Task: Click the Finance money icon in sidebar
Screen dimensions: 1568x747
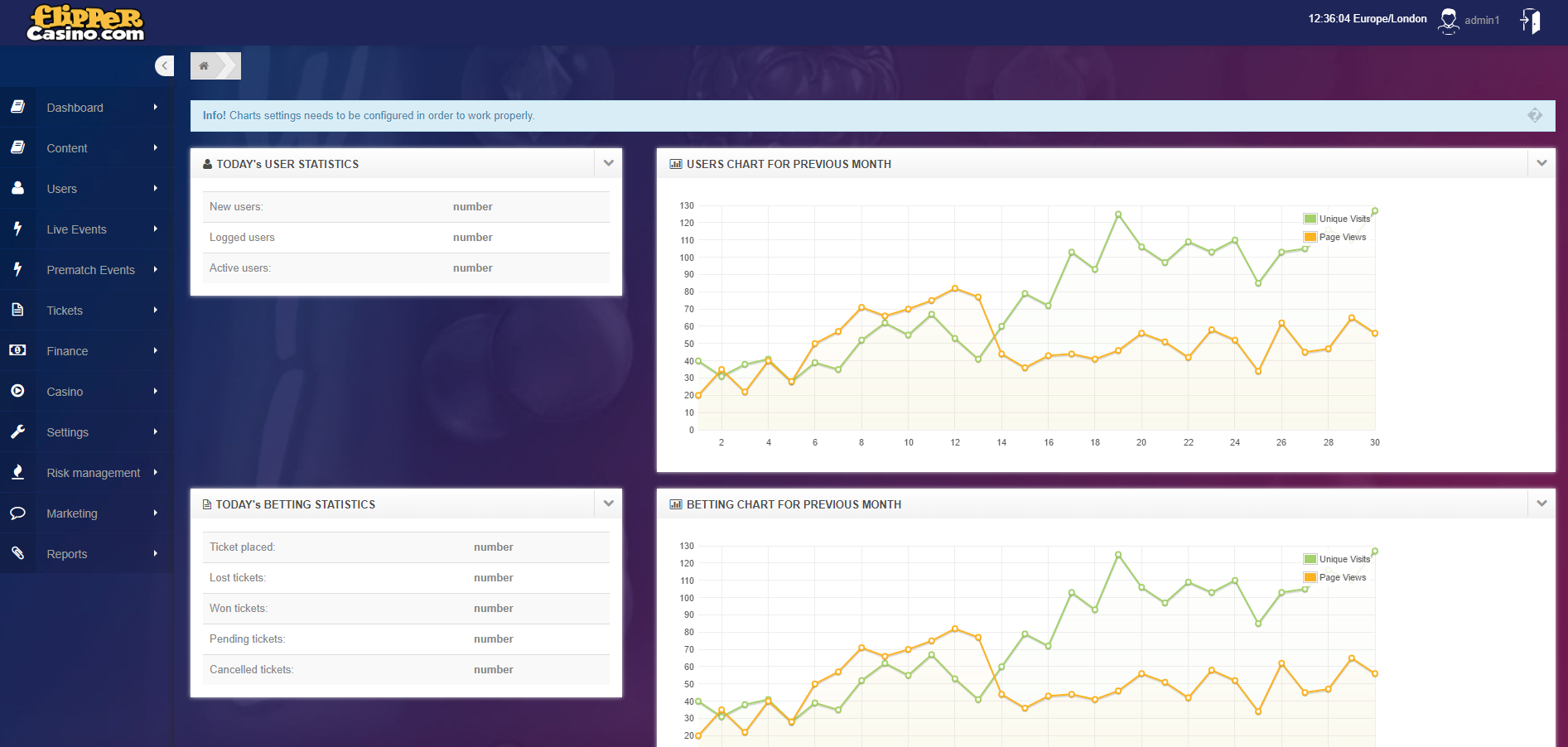Action: coord(17,350)
